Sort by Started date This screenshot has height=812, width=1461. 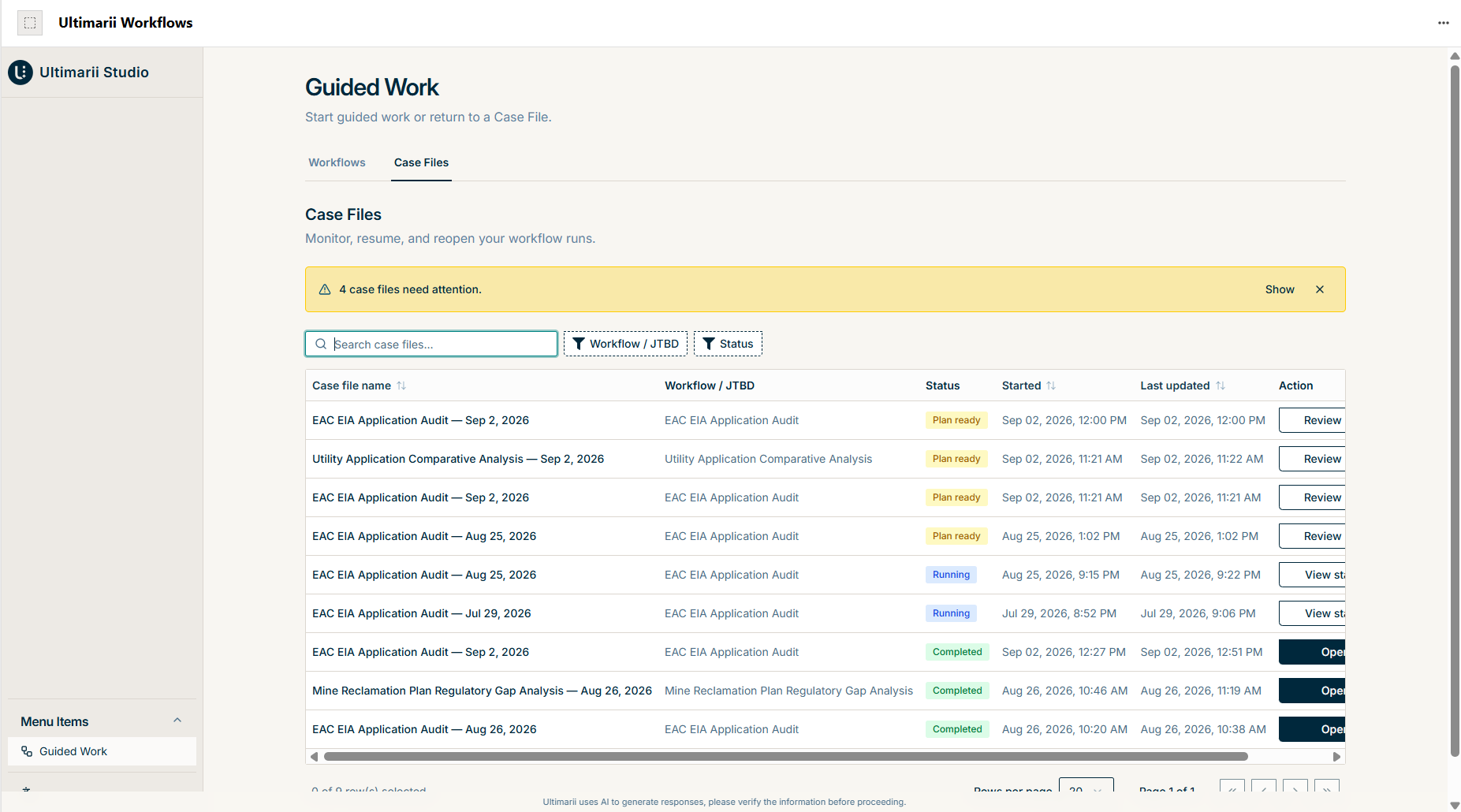coord(1029,386)
